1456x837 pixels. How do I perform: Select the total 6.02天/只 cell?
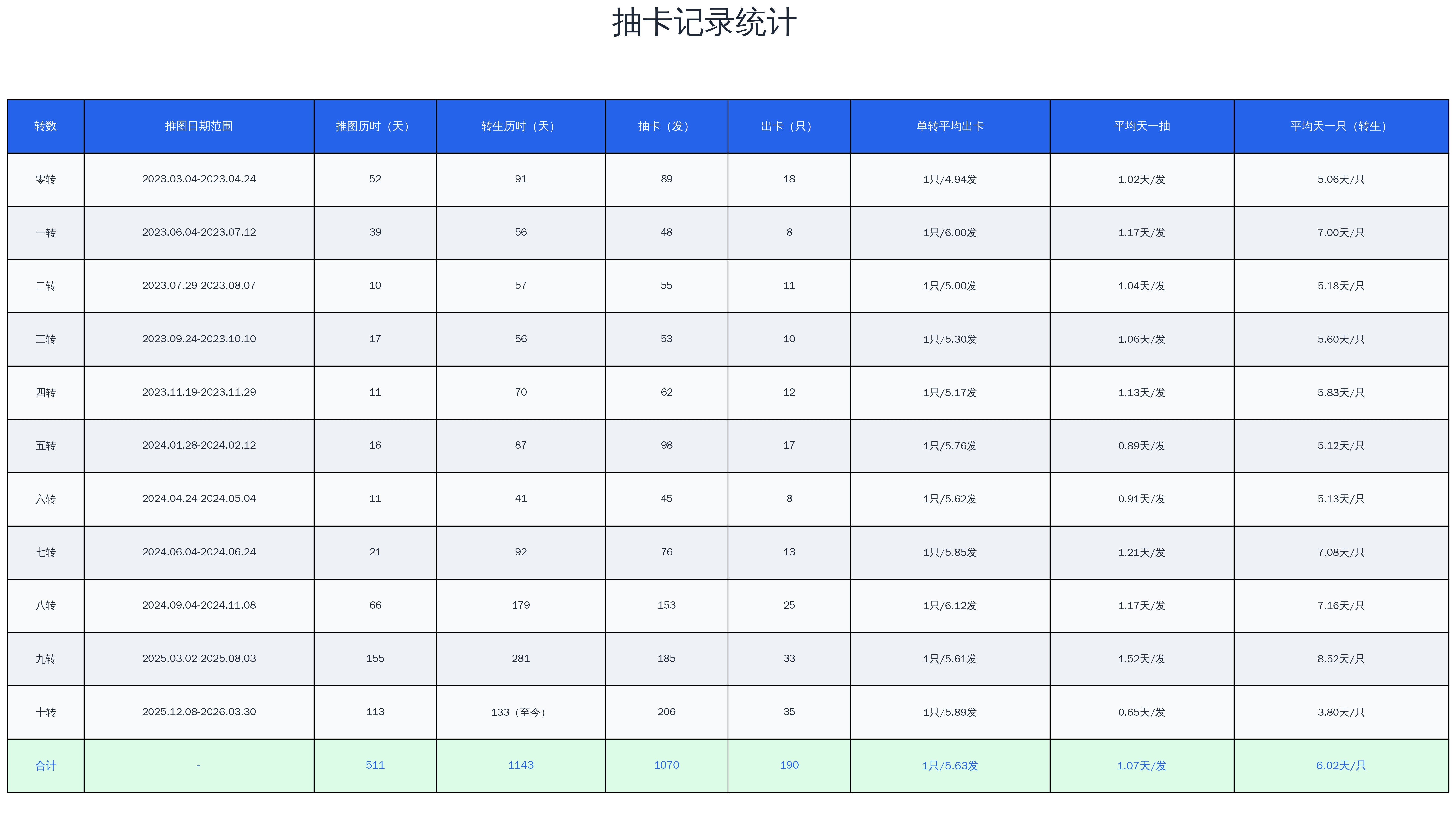[x=1341, y=766]
